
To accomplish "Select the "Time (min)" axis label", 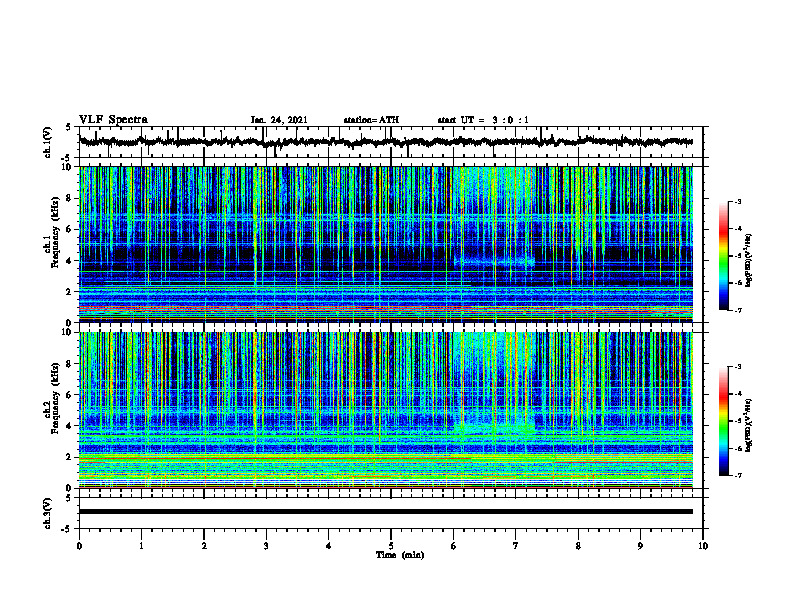I will [x=400, y=555].
